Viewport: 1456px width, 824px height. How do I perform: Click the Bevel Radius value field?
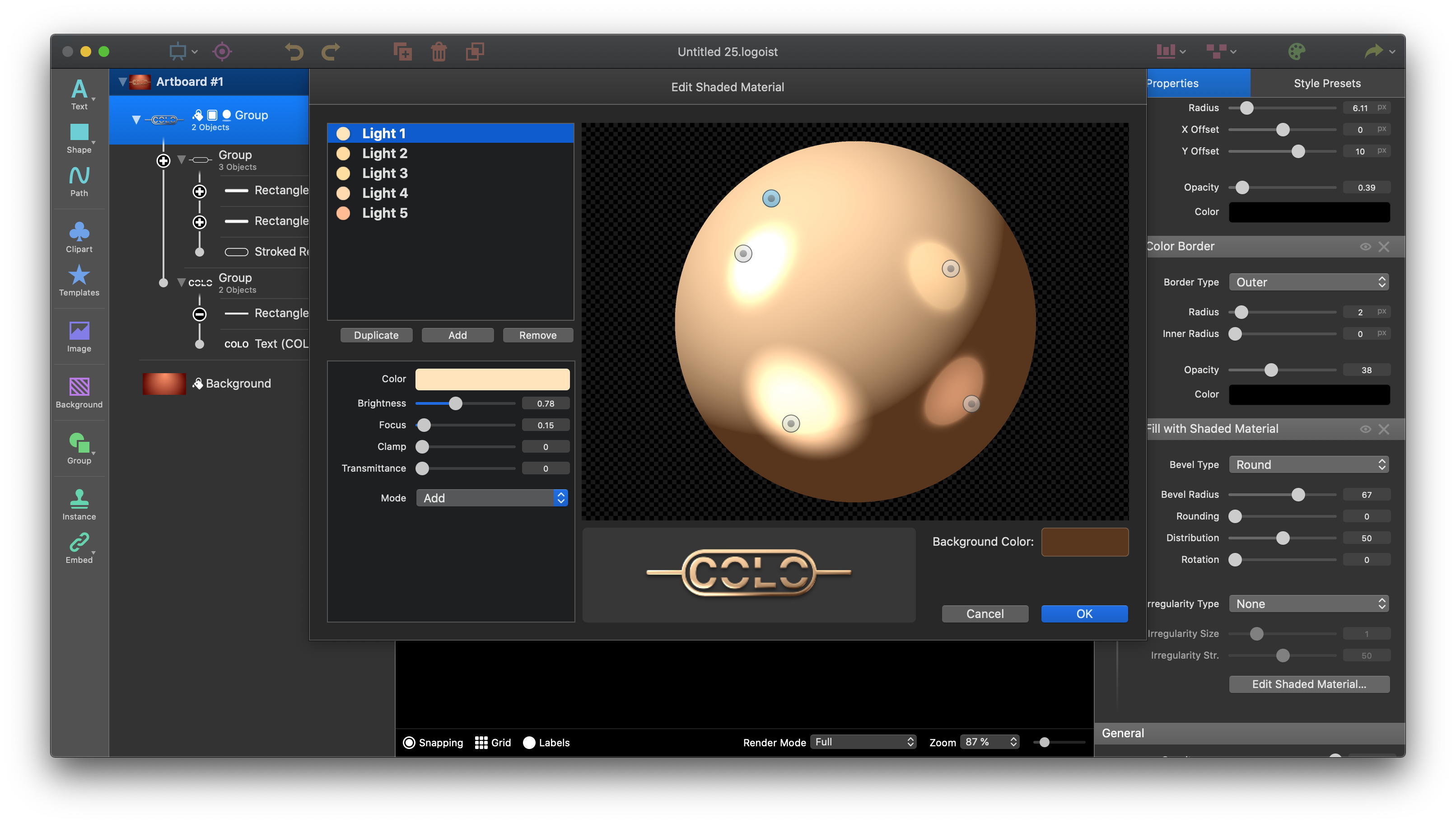point(1366,495)
